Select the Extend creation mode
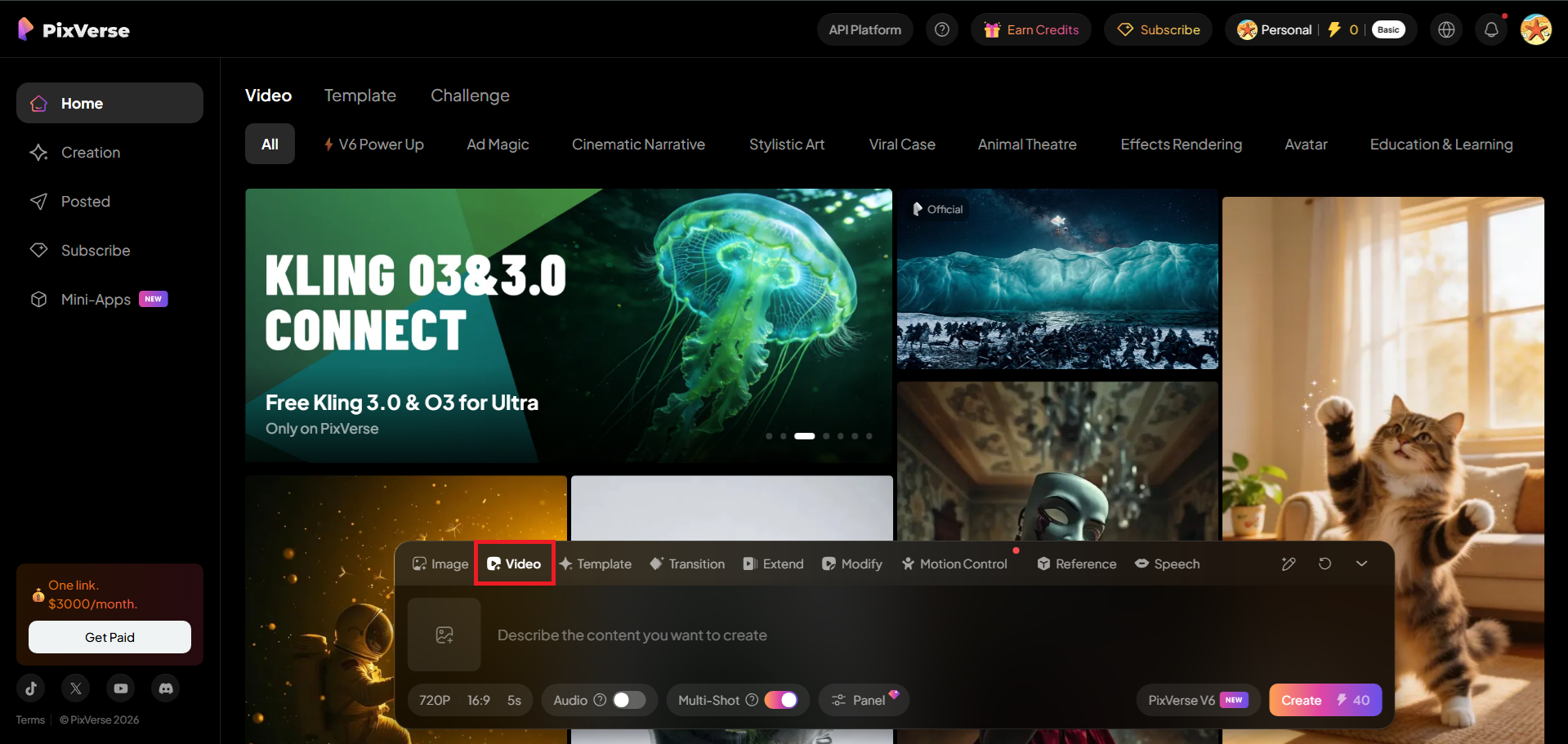This screenshot has height=744, width=1568. coord(773,564)
